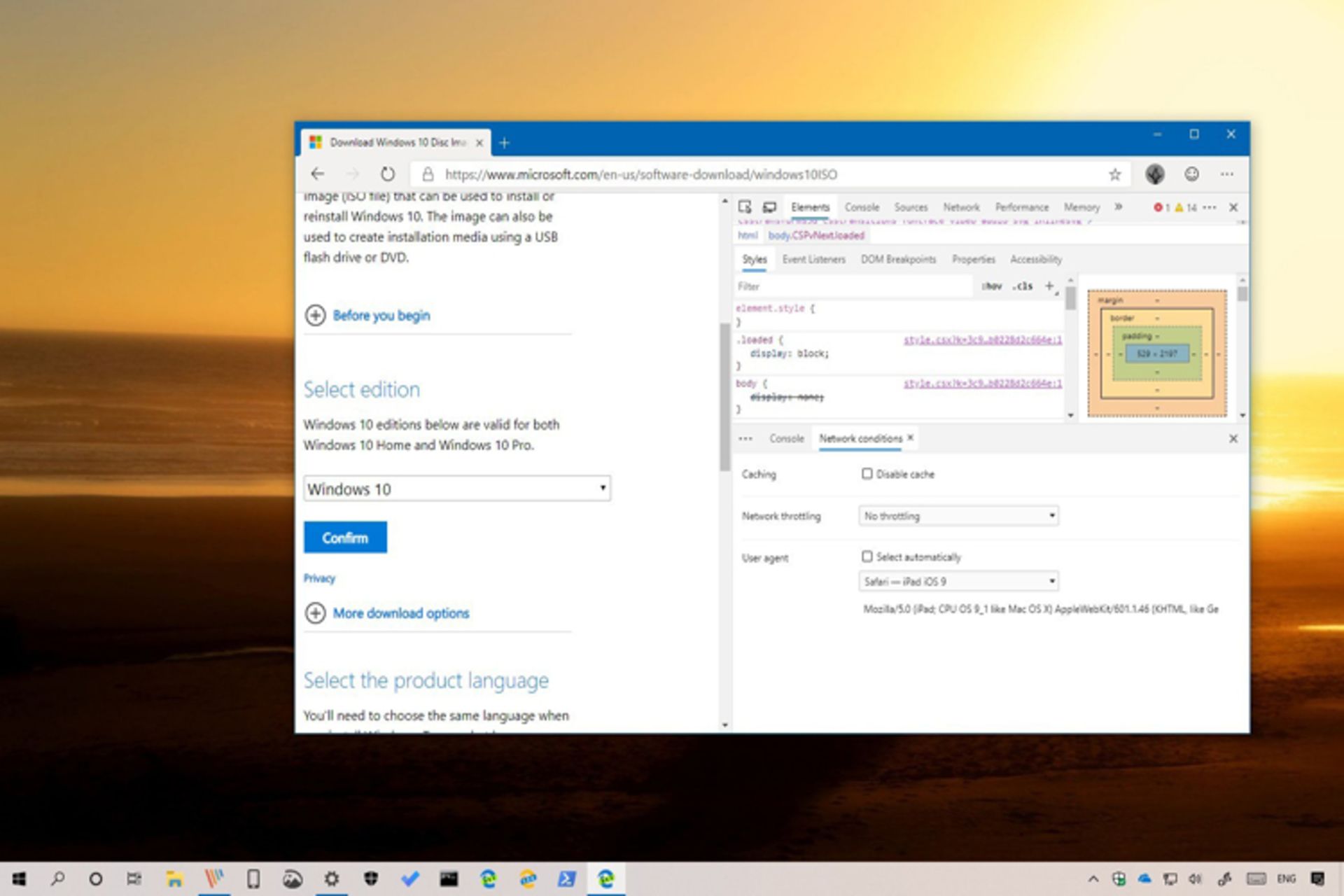Click the More download options link

click(x=400, y=611)
